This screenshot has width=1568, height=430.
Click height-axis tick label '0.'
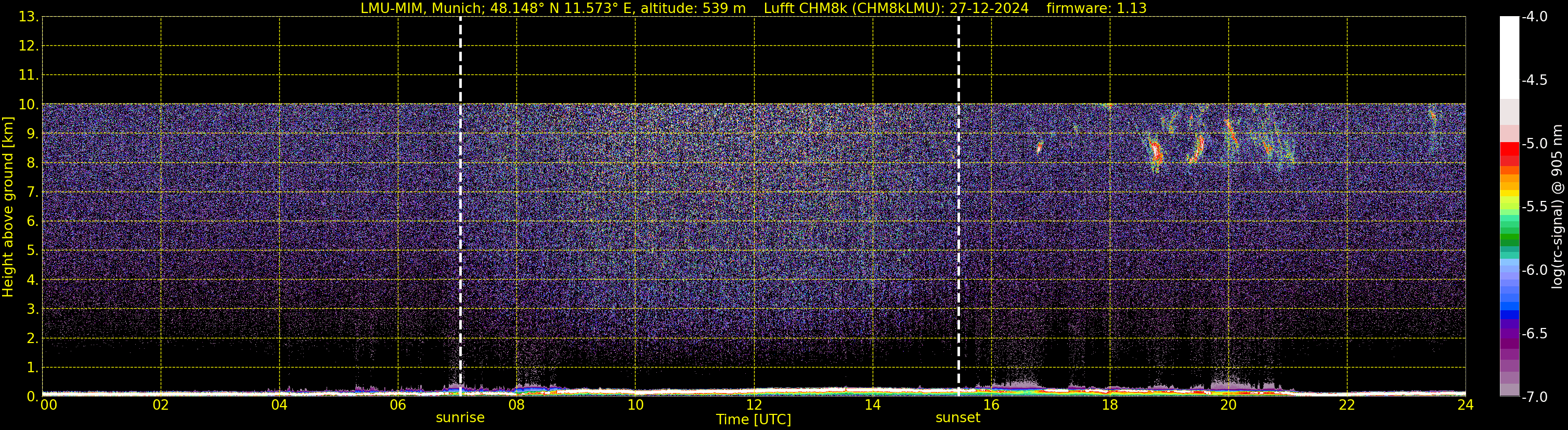32,397
